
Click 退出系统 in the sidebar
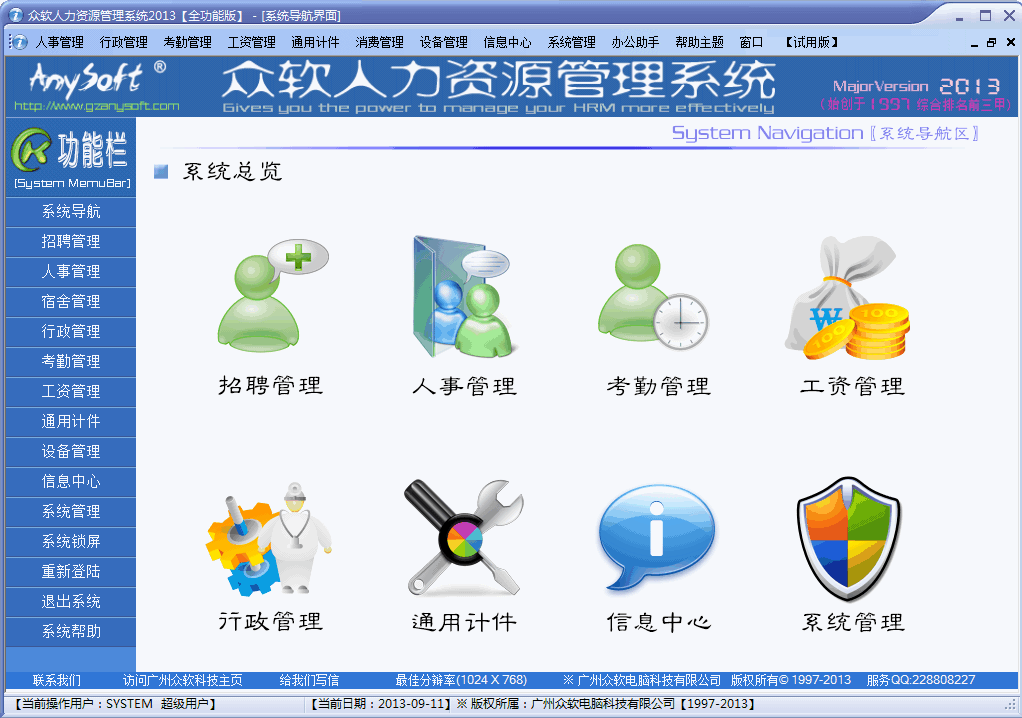[x=70, y=601]
